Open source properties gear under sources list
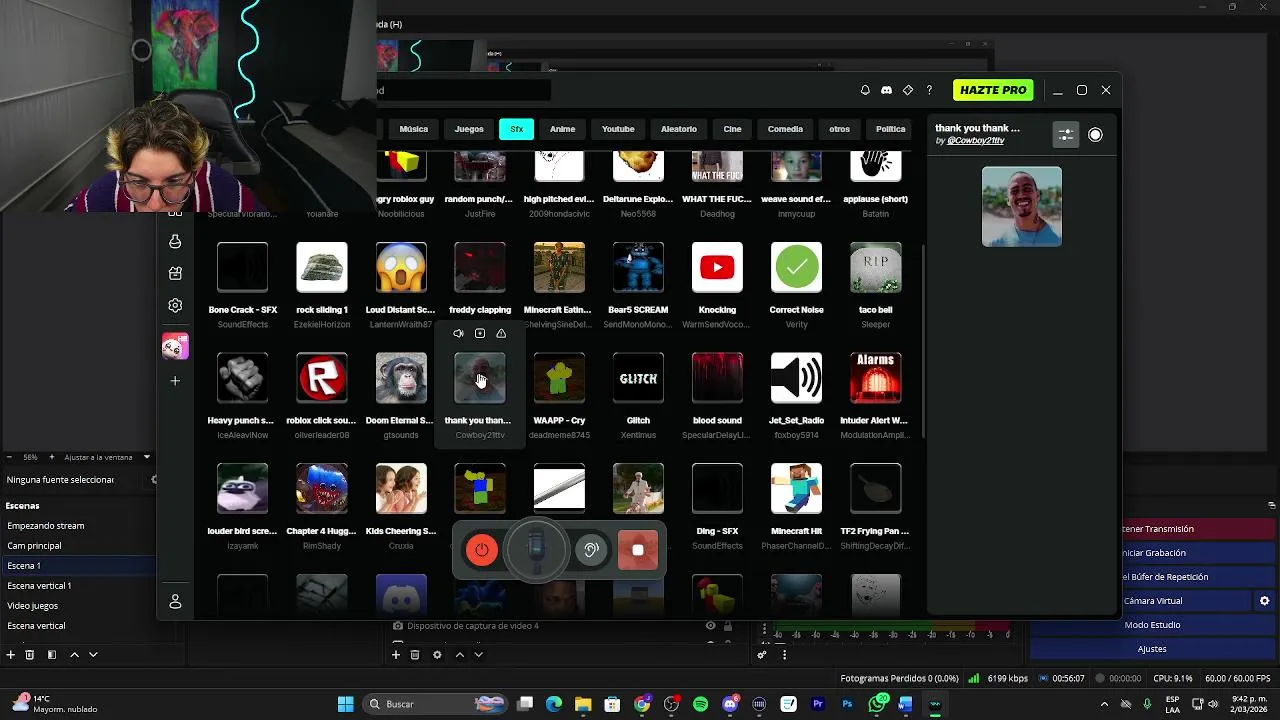 [x=437, y=655]
